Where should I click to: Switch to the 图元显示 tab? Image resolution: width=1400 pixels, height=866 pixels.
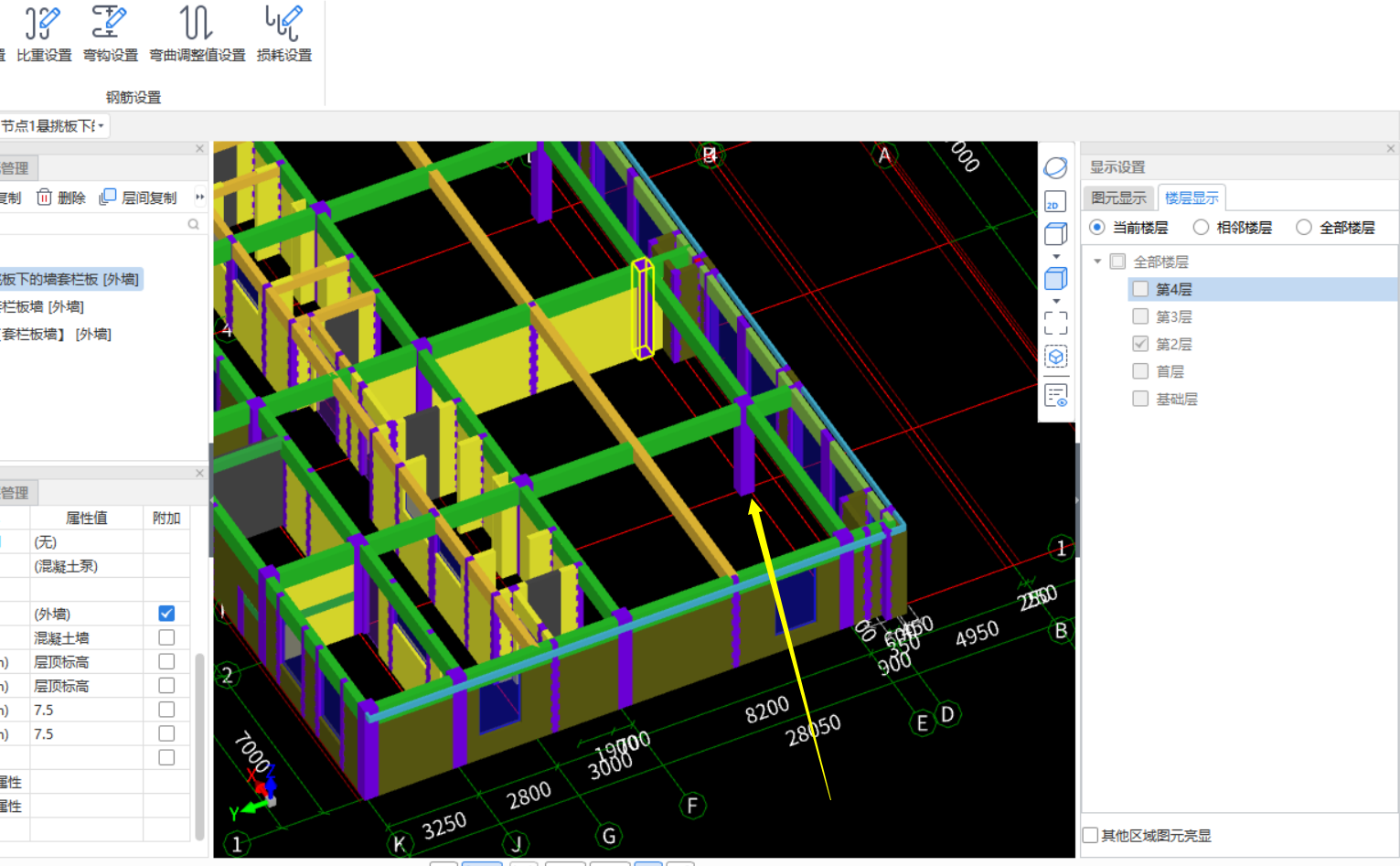tap(1118, 198)
